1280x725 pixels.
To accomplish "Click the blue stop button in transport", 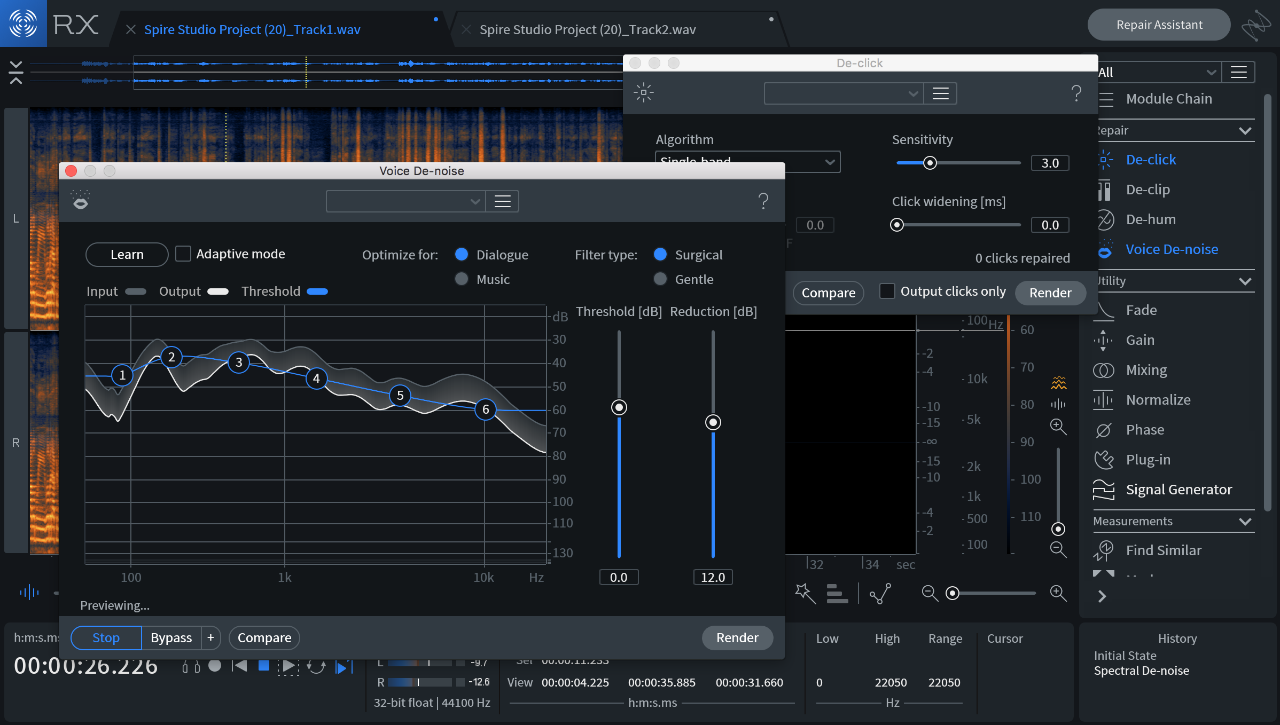I will (264, 666).
